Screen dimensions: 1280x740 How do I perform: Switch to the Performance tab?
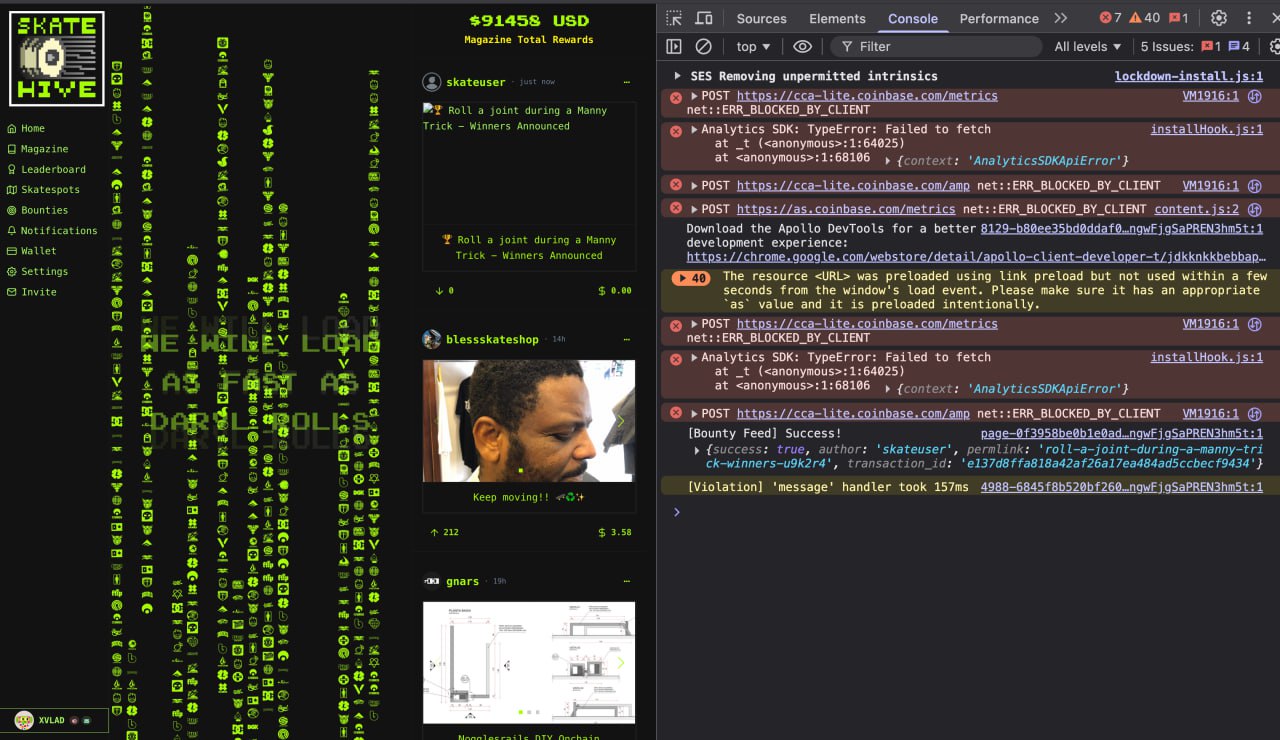[998, 18]
